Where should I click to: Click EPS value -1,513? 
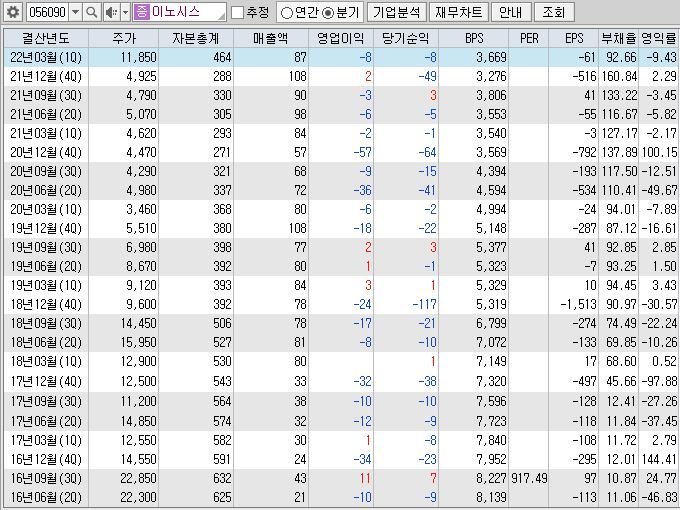[x=579, y=304]
